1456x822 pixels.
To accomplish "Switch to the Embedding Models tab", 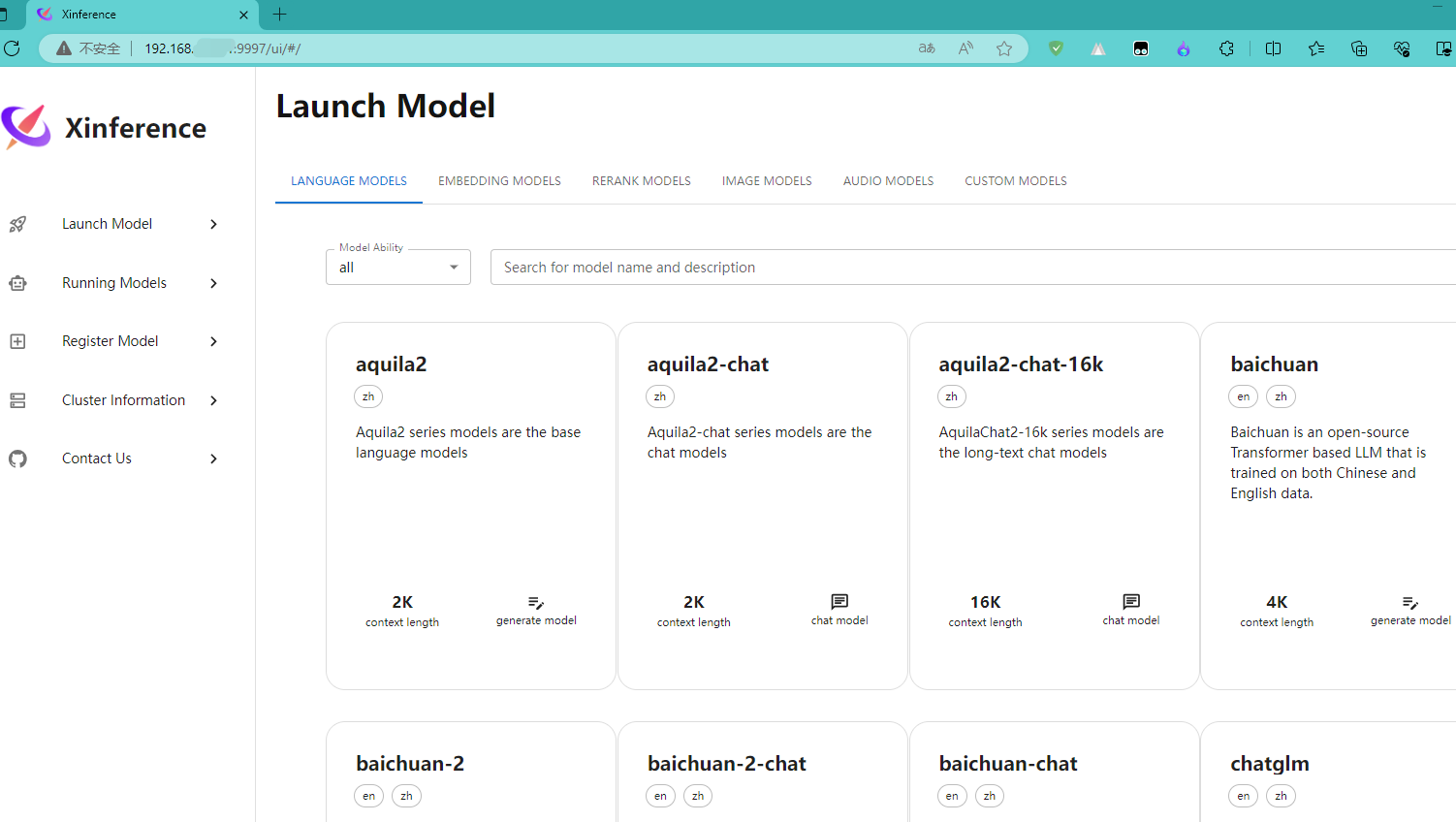I will (499, 181).
